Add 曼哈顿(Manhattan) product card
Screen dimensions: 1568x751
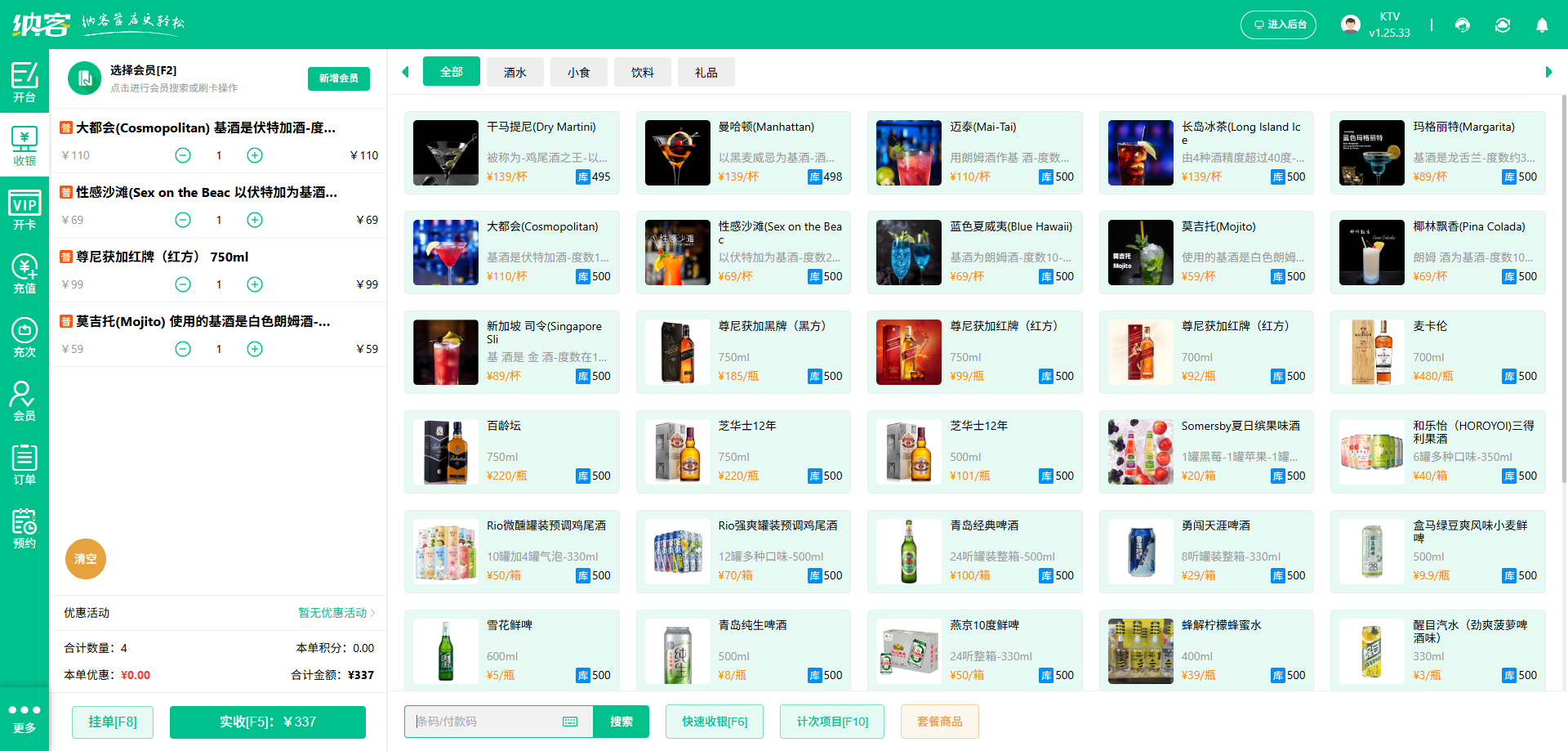pos(743,153)
